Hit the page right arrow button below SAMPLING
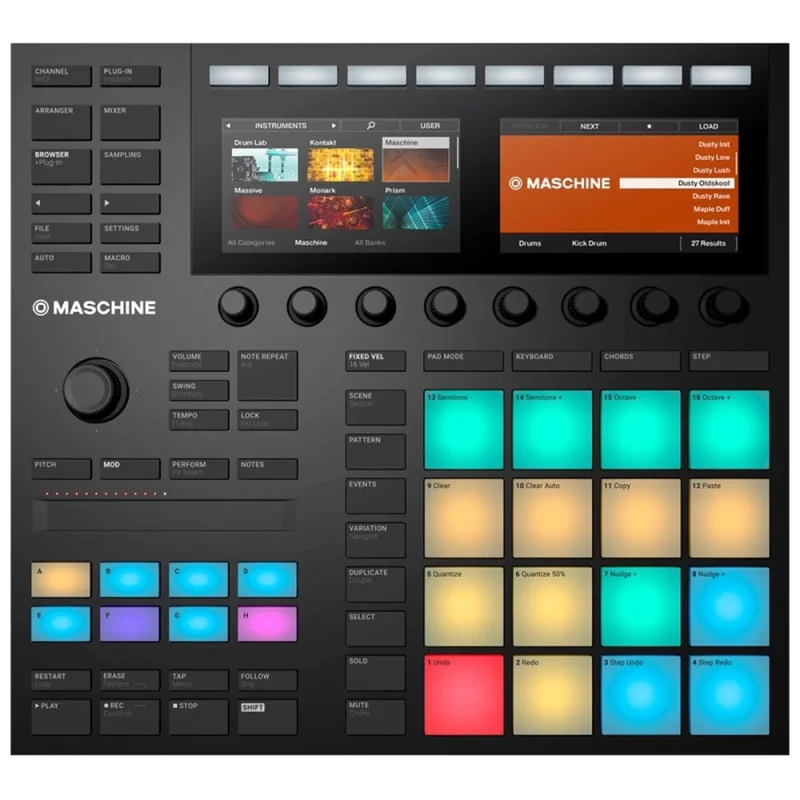 (x=130, y=203)
